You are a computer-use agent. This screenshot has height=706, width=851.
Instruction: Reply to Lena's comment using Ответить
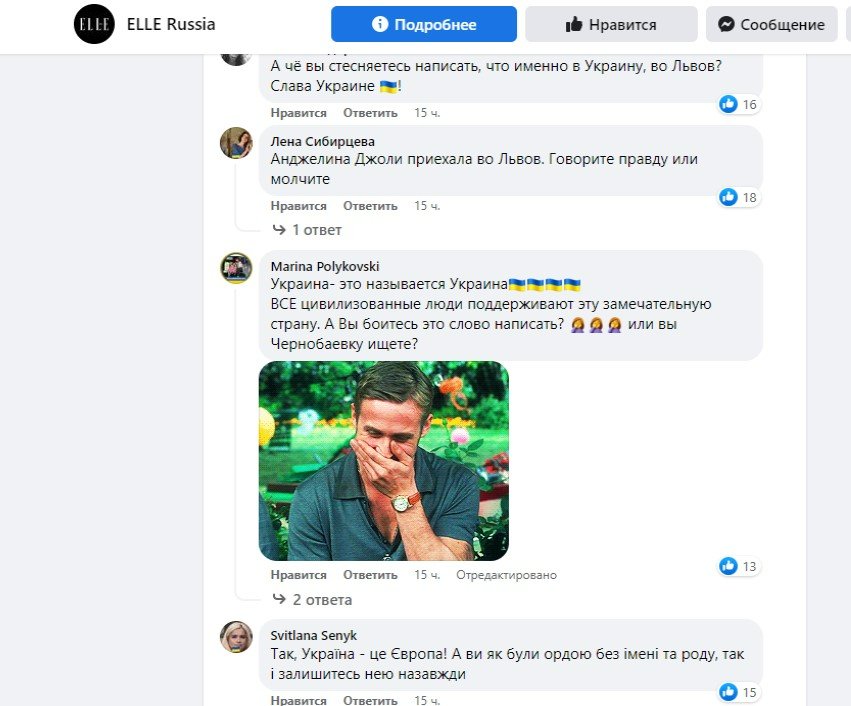369,205
